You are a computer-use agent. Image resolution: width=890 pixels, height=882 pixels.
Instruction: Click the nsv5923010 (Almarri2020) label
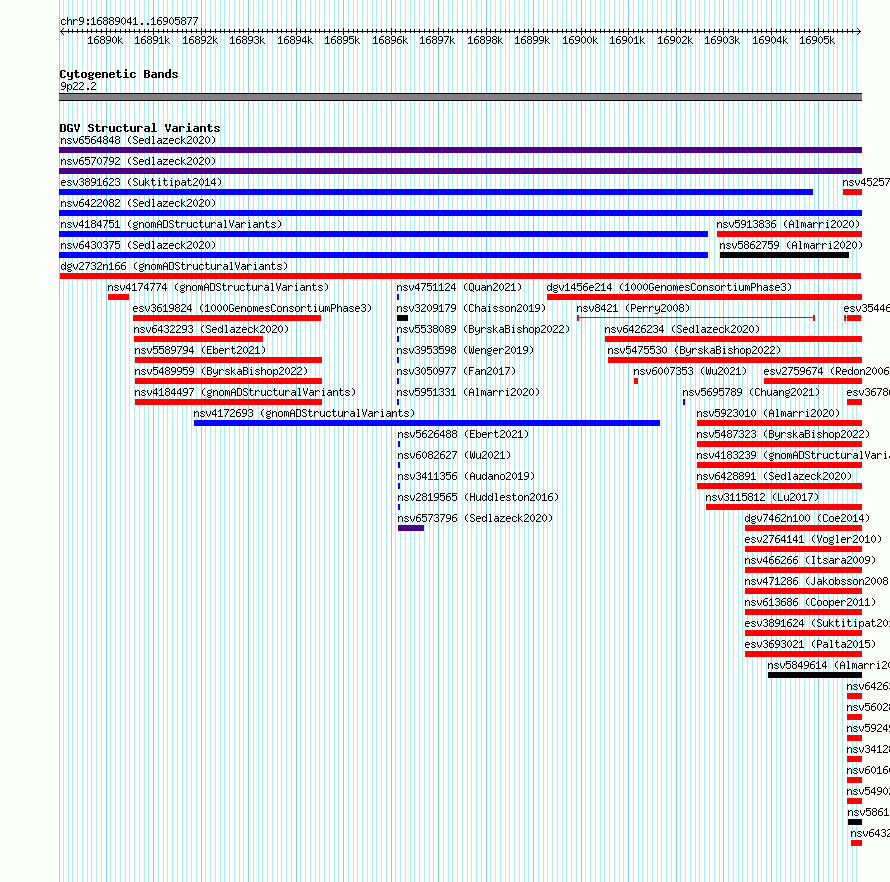click(x=768, y=413)
